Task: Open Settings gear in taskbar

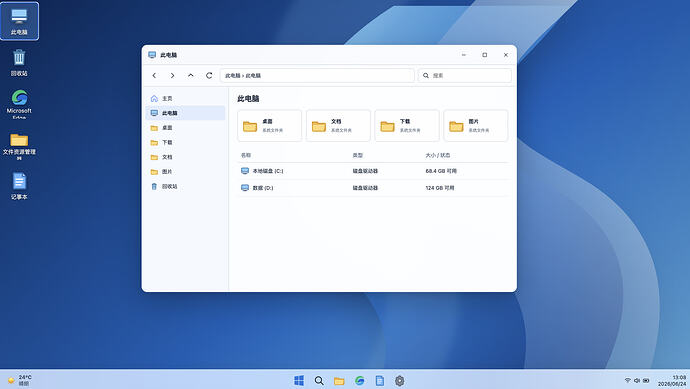Action: [400, 381]
